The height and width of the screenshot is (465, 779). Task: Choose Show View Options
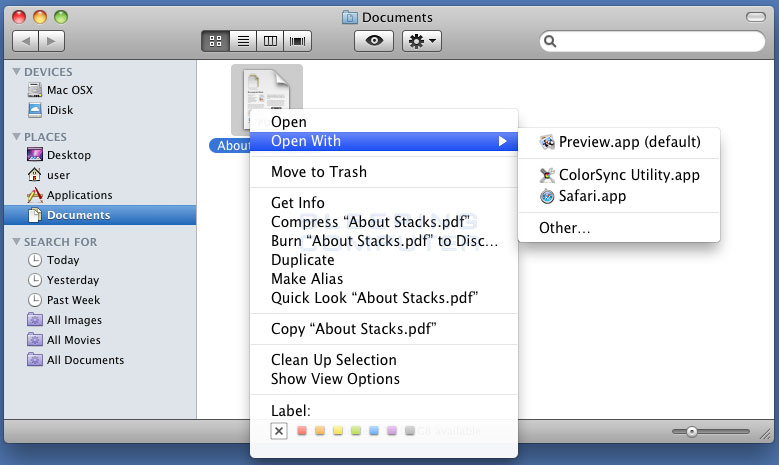(384, 379)
